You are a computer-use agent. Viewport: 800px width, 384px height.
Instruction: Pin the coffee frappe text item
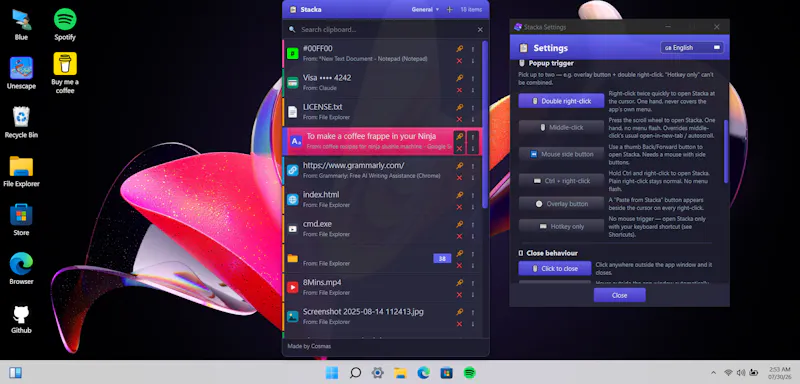[x=459, y=137]
